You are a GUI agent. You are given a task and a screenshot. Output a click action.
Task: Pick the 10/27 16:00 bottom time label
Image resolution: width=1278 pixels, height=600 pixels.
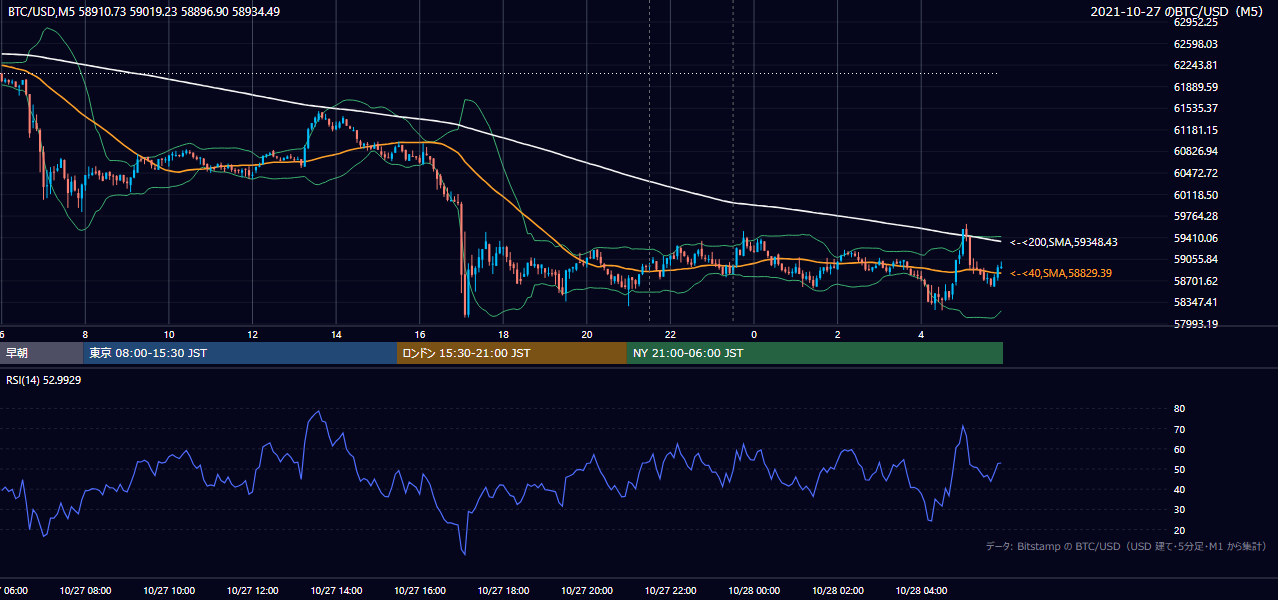pyautogui.click(x=419, y=591)
